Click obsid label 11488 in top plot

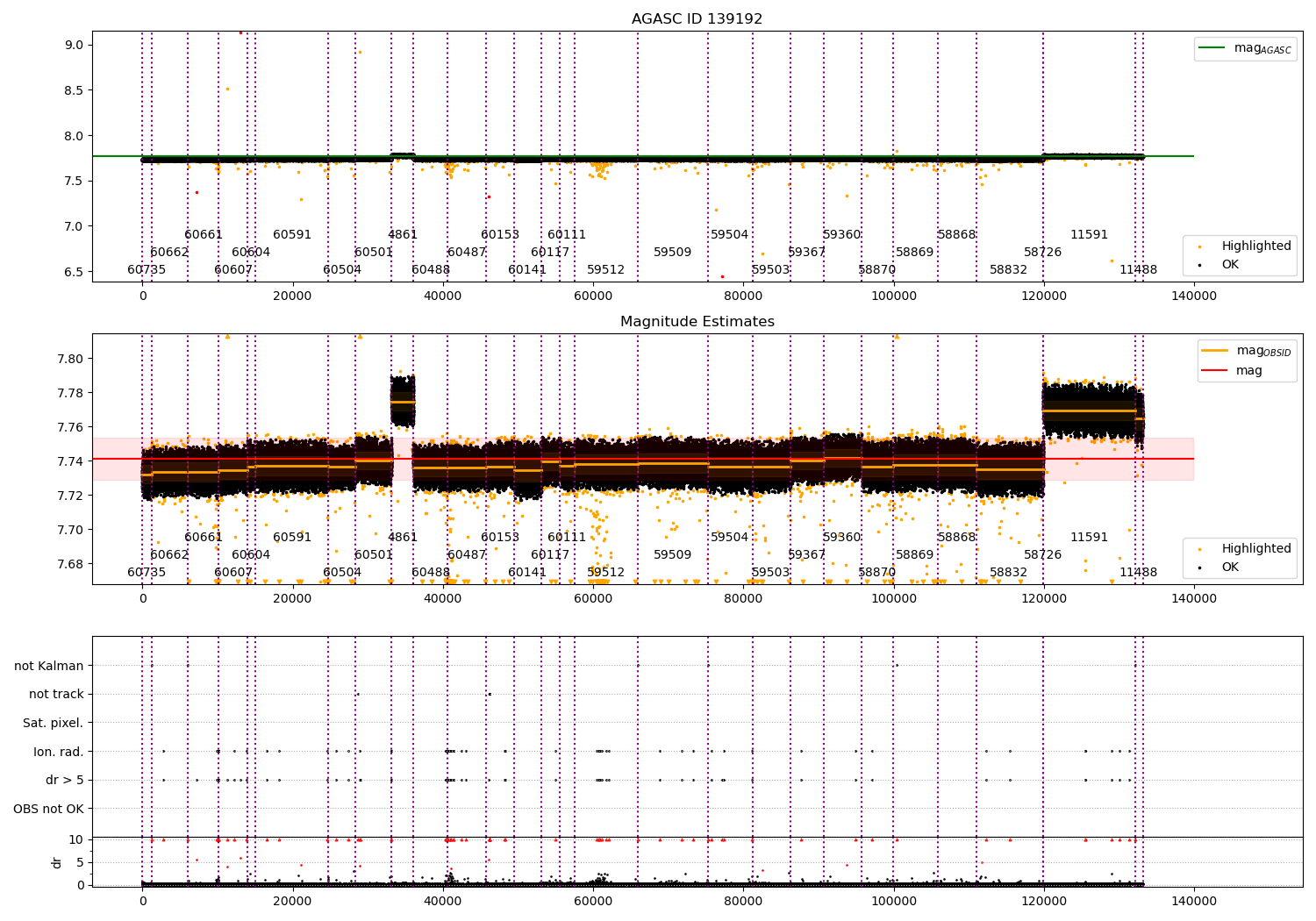click(x=1139, y=270)
